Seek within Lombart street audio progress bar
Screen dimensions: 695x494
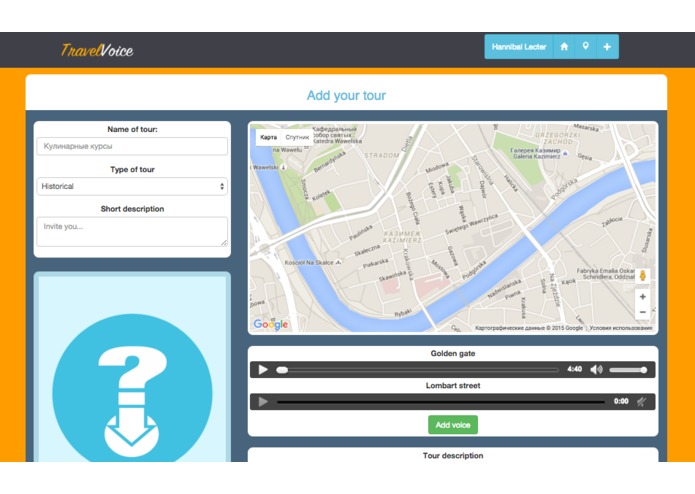(x=441, y=402)
